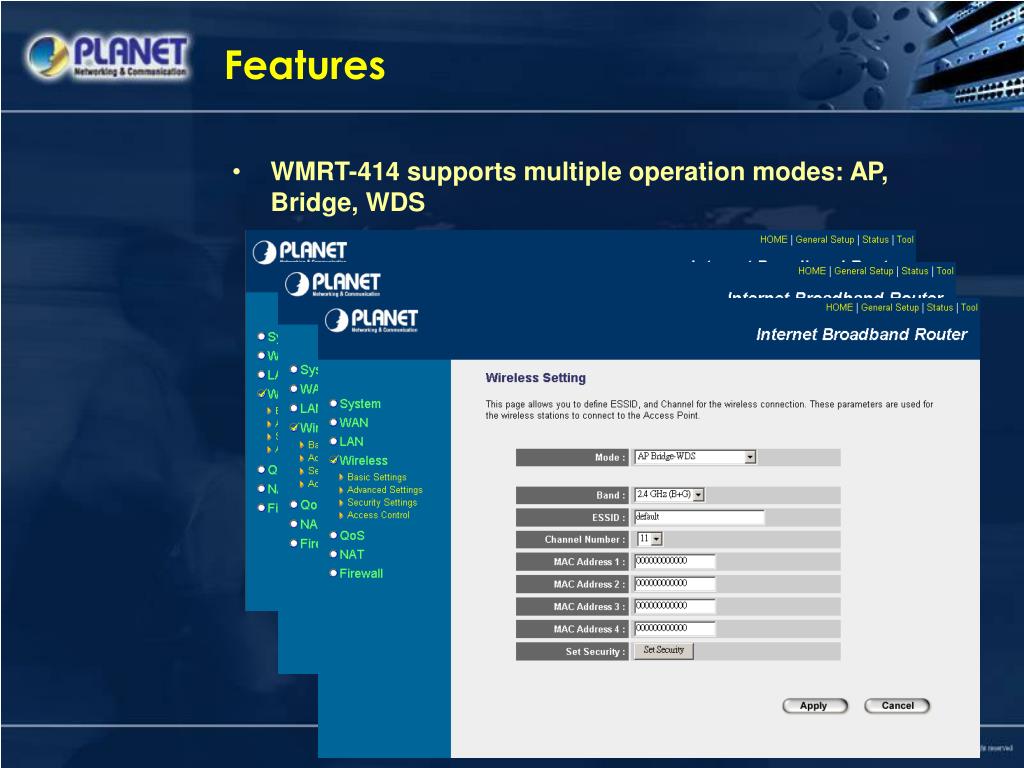Screen dimensions: 1024x768
Task: Click the "This page allows you to define ESSID" description
Action: pyautogui.click(x=709, y=409)
